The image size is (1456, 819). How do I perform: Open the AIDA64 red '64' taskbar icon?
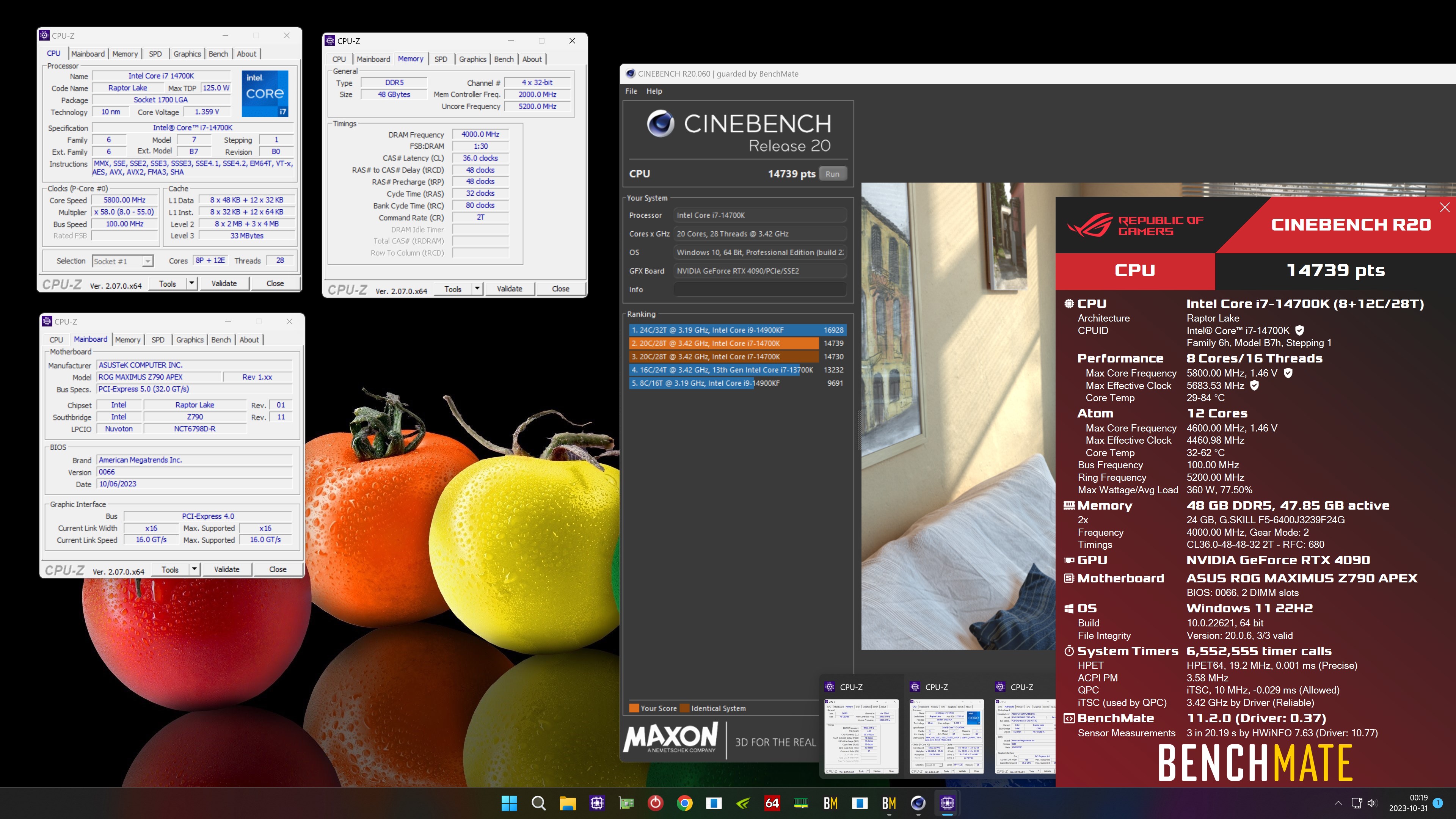(772, 803)
